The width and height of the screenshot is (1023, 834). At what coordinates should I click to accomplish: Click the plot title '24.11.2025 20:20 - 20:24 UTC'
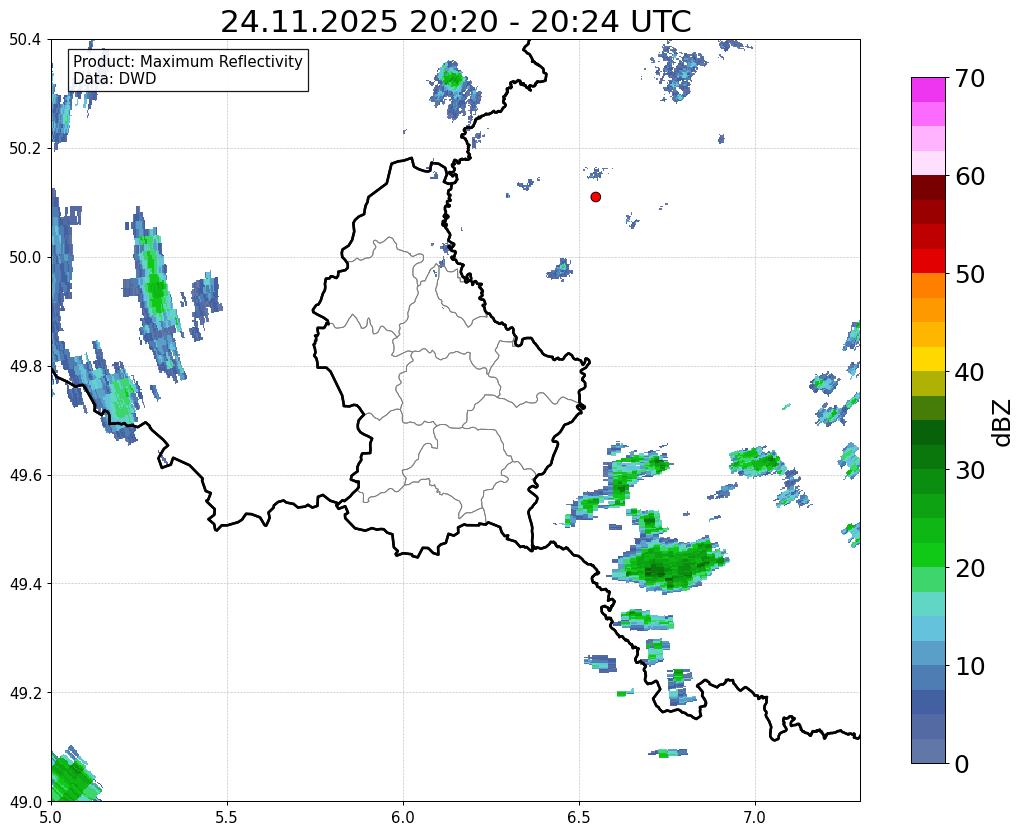pyautogui.click(x=455, y=22)
